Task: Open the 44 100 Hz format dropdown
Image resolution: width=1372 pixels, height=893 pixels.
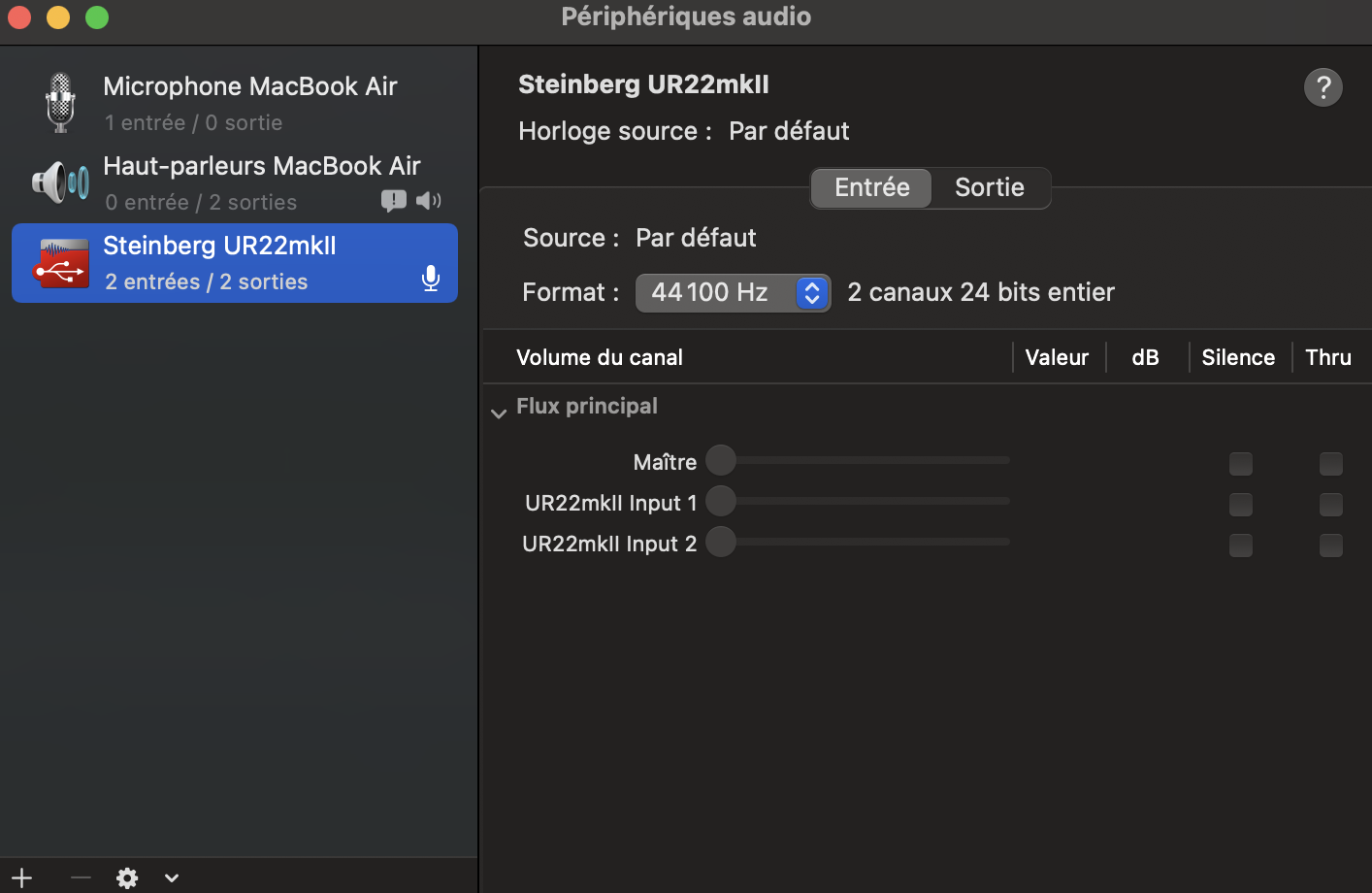Action: click(733, 292)
